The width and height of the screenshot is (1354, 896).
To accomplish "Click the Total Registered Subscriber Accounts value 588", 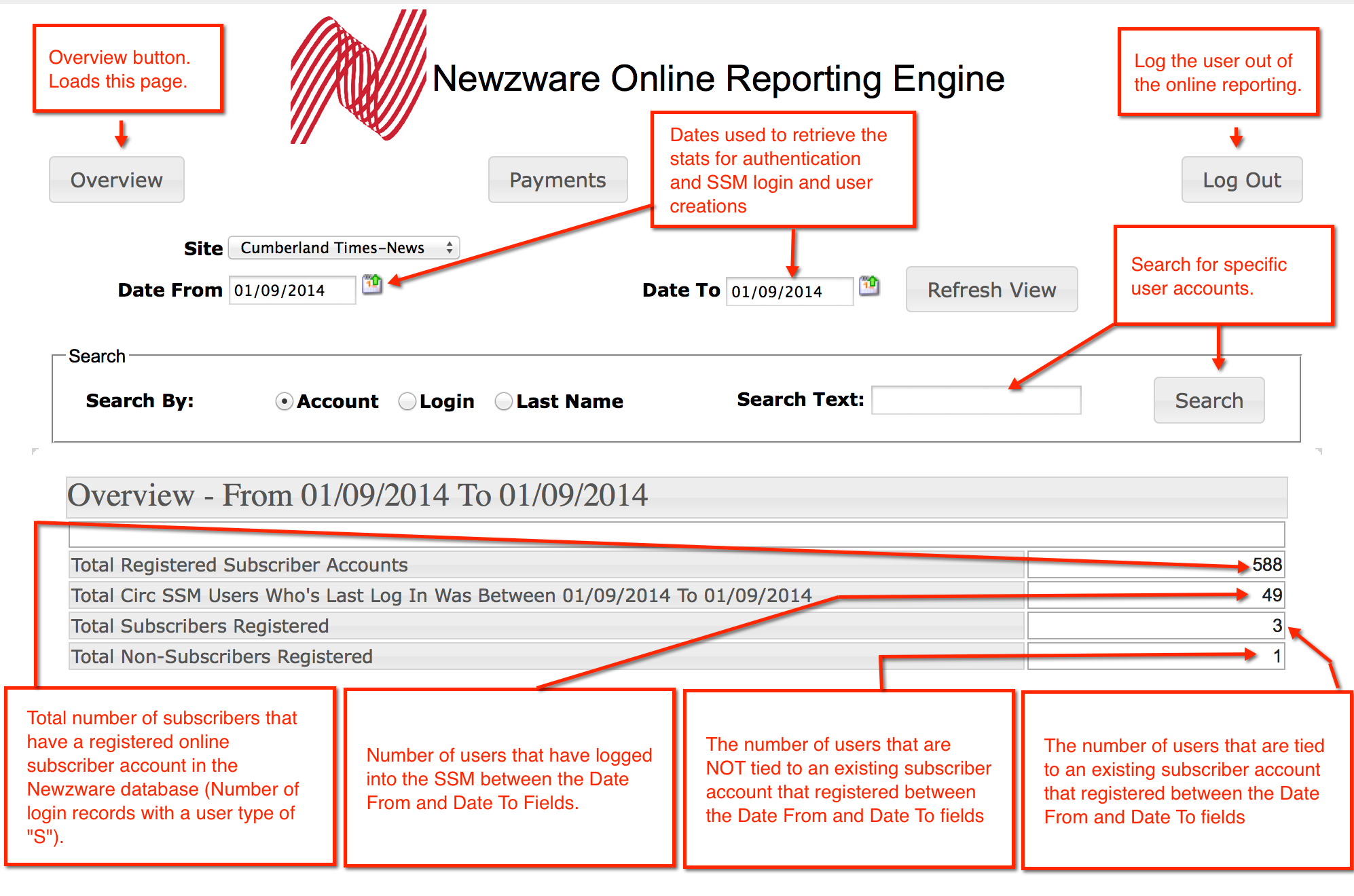I will [1266, 565].
